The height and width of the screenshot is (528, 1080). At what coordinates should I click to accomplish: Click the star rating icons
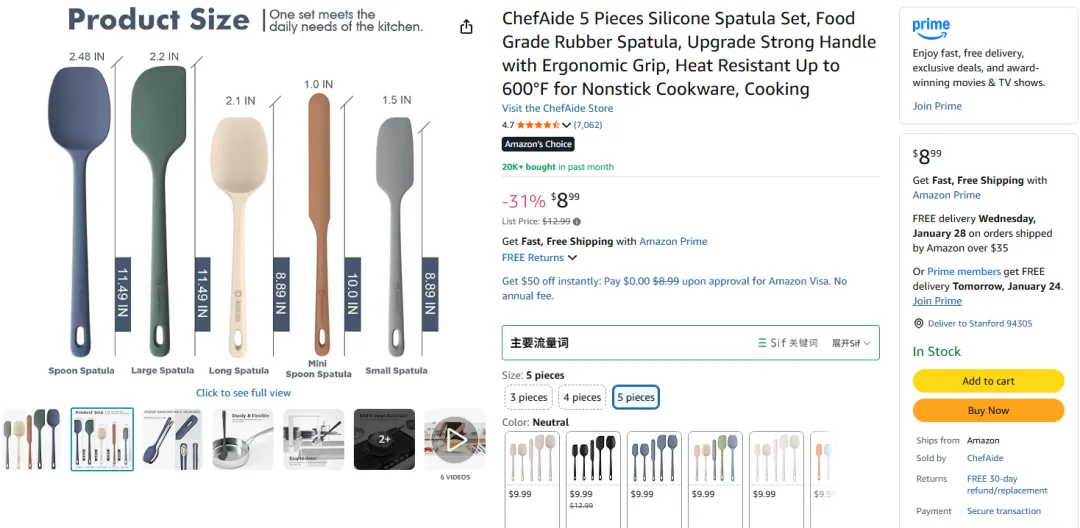click(x=538, y=125)
